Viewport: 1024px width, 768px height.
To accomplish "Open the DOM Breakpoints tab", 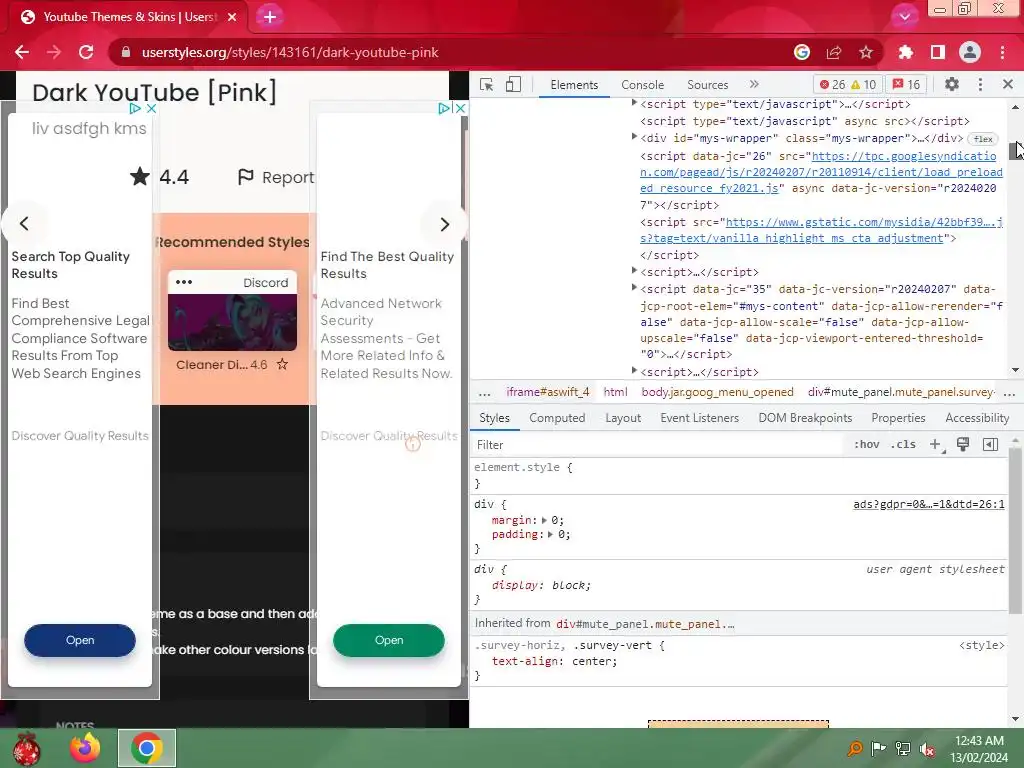I will 805,418.
